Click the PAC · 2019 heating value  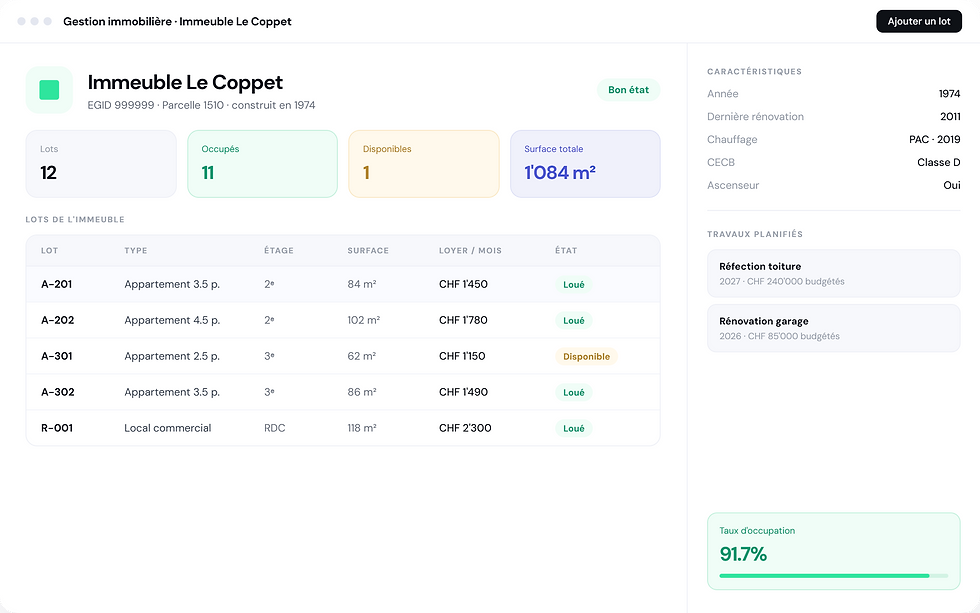tap(934, 139)
